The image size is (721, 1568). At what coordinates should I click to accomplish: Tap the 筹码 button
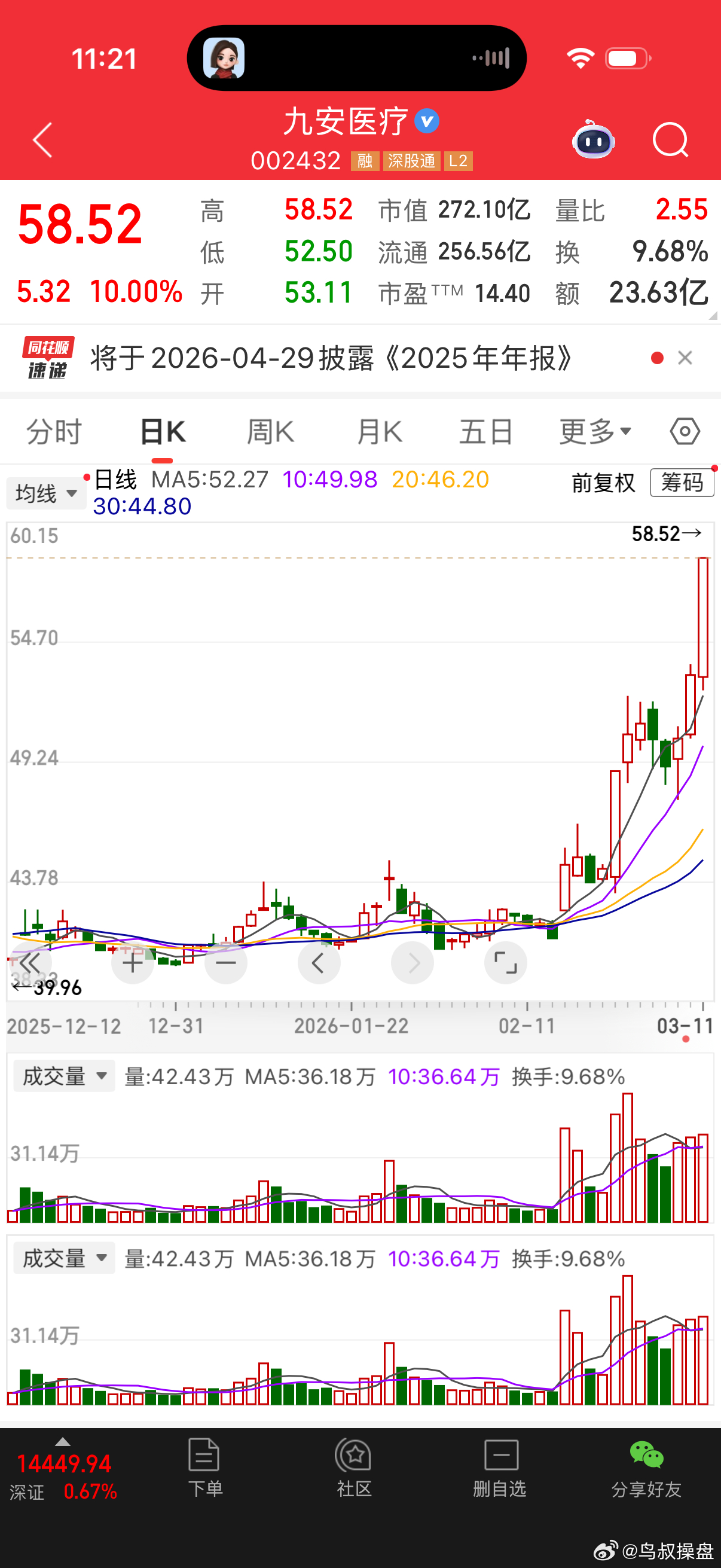point(682,483)
